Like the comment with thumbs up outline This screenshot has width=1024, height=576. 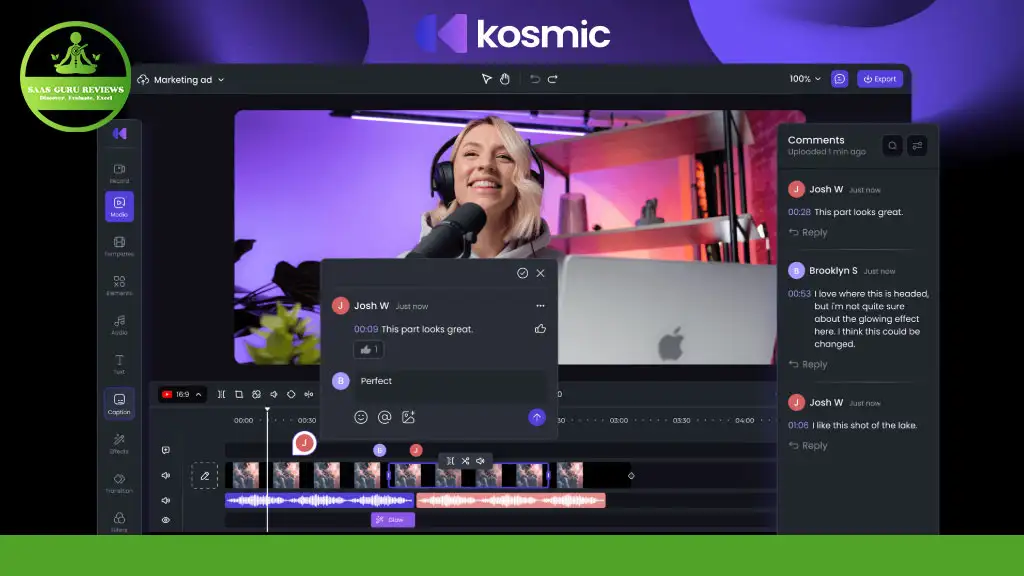(x=540, y=328)
